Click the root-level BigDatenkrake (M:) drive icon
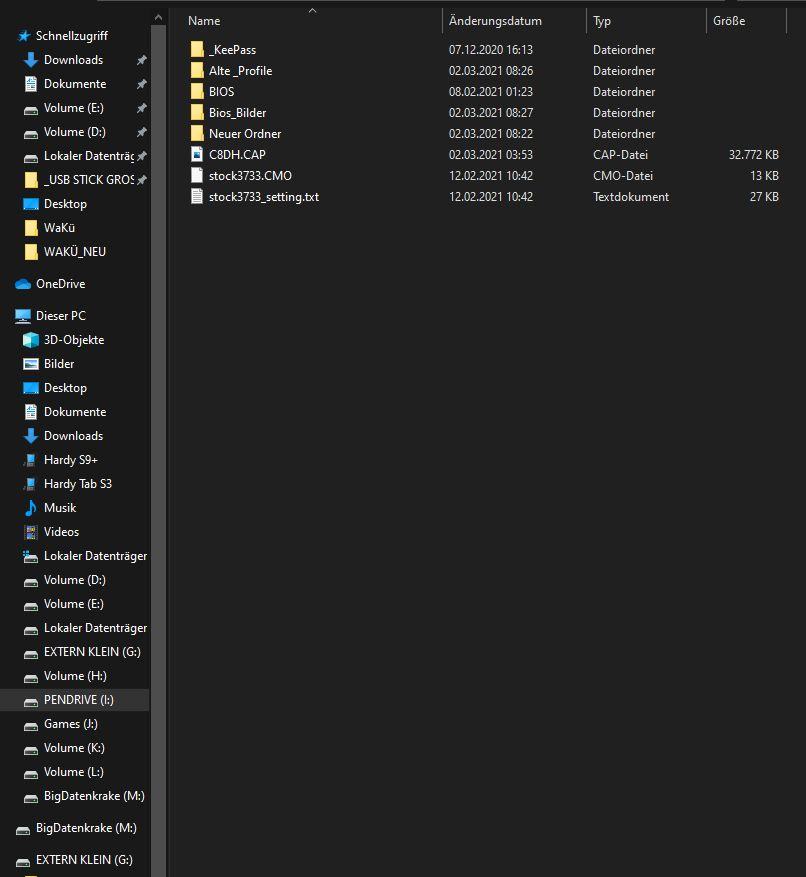806x877 pixels. 23,830
